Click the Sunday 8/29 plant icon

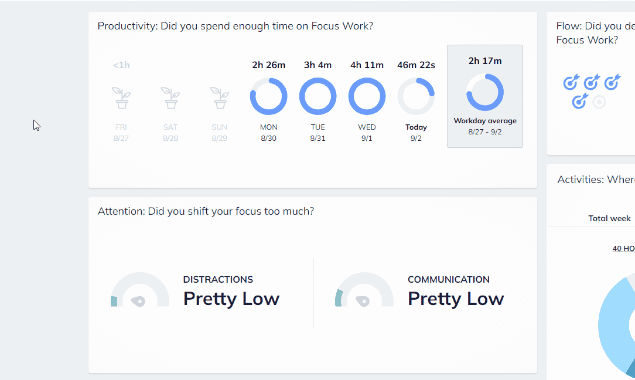(219, 98)
